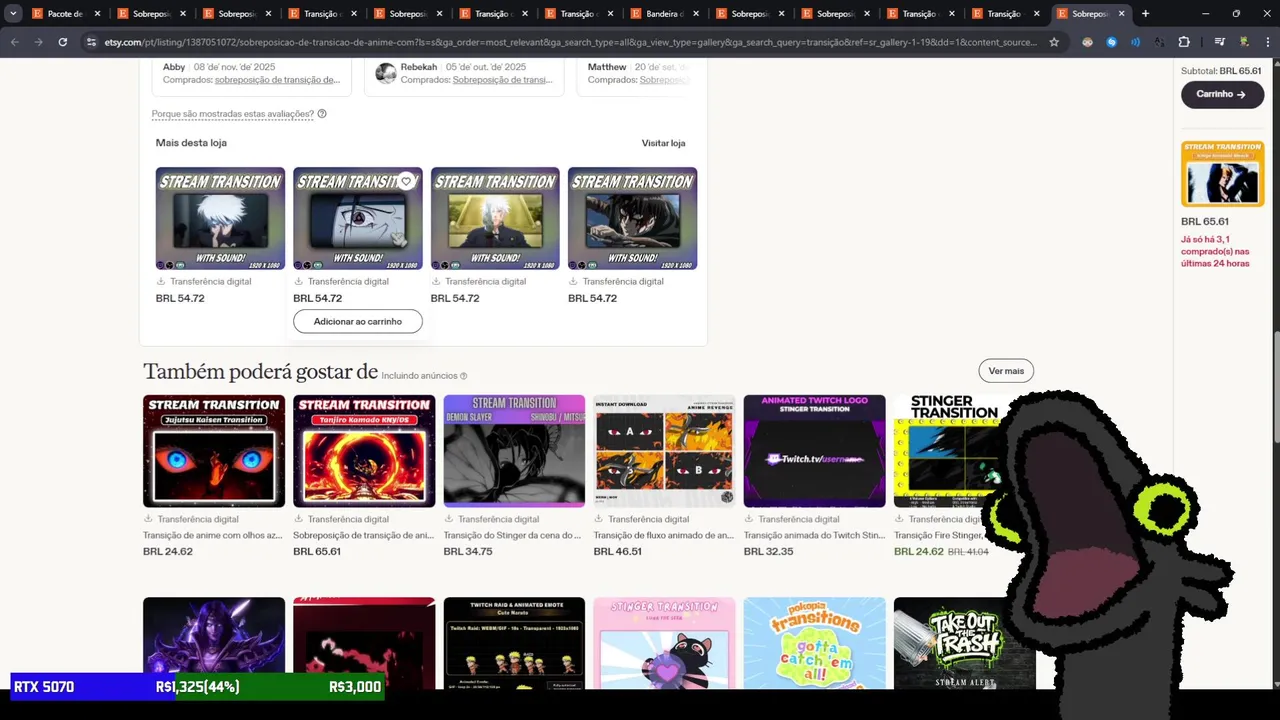Click the RTX 5070 donation goal progress bar
This screenshot has width=1280, height=720.
click(197, 687)
